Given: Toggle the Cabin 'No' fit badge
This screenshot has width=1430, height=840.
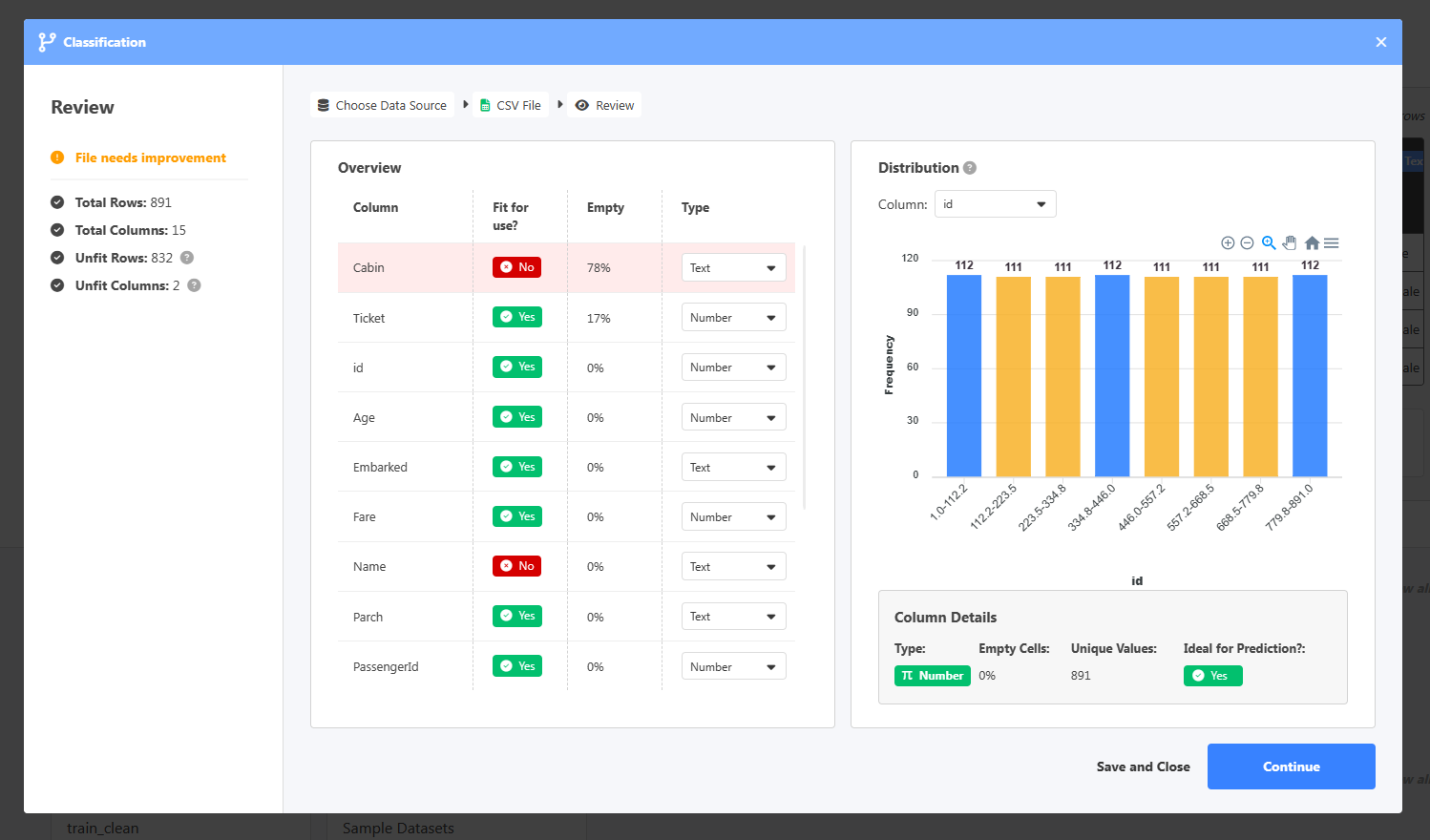Looking at the screenshot, I should point(516,267).
